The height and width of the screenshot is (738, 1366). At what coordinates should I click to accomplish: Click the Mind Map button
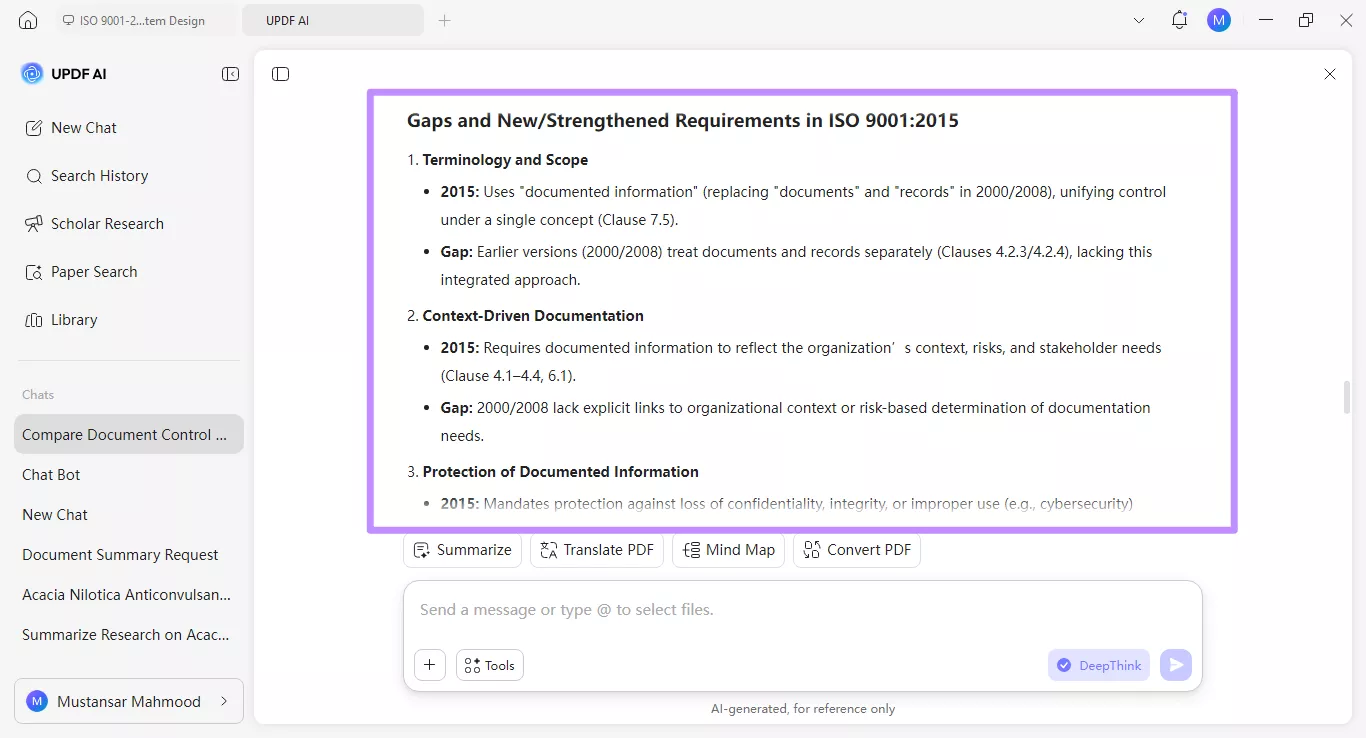coord(729,550)
